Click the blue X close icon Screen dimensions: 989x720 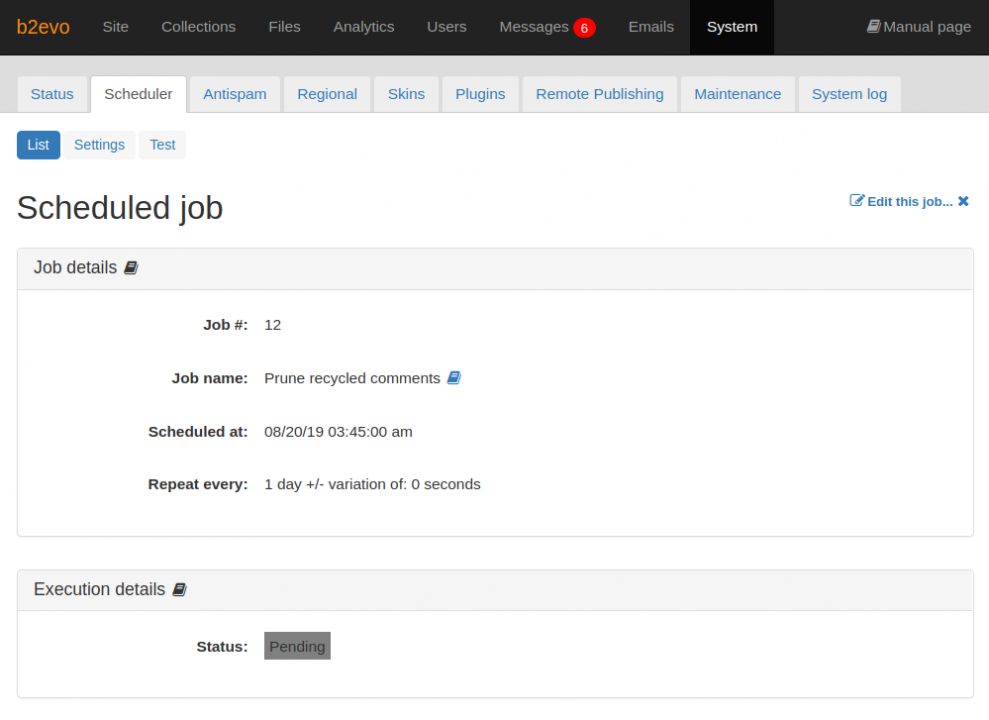[x=963, y=201]
